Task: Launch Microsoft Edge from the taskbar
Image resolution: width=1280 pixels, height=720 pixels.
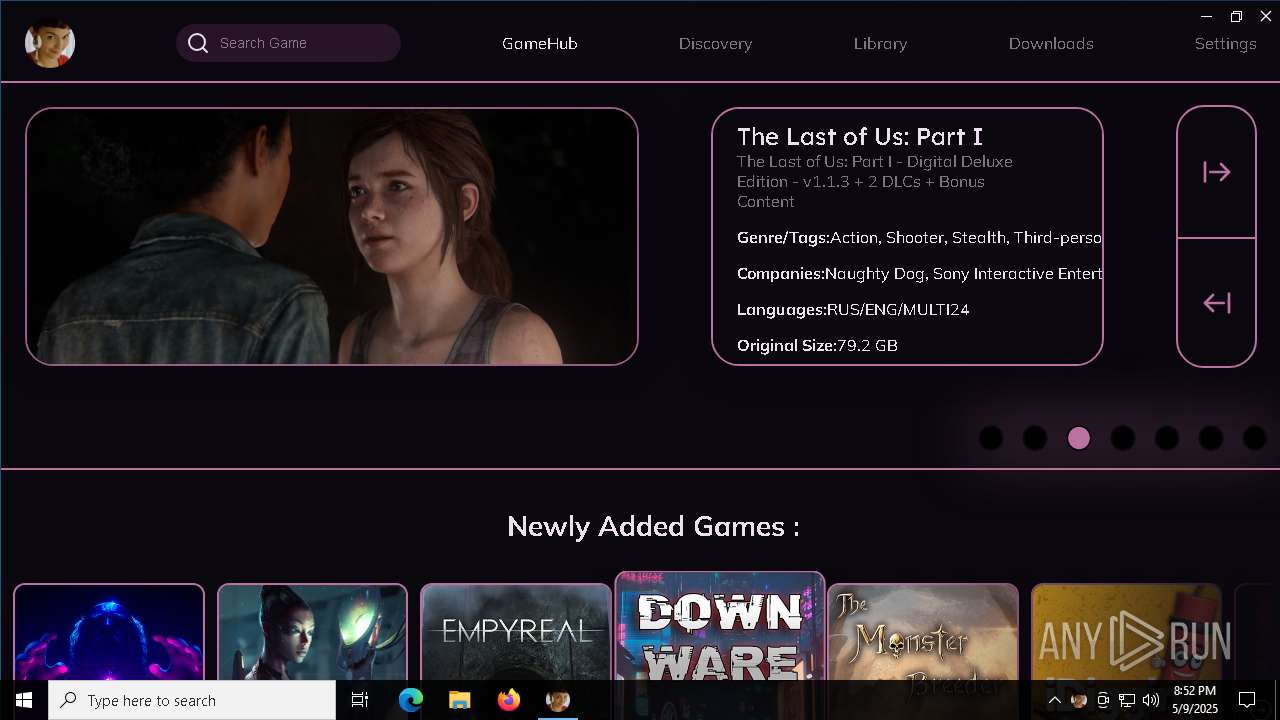Action: (x=411, y=700)
